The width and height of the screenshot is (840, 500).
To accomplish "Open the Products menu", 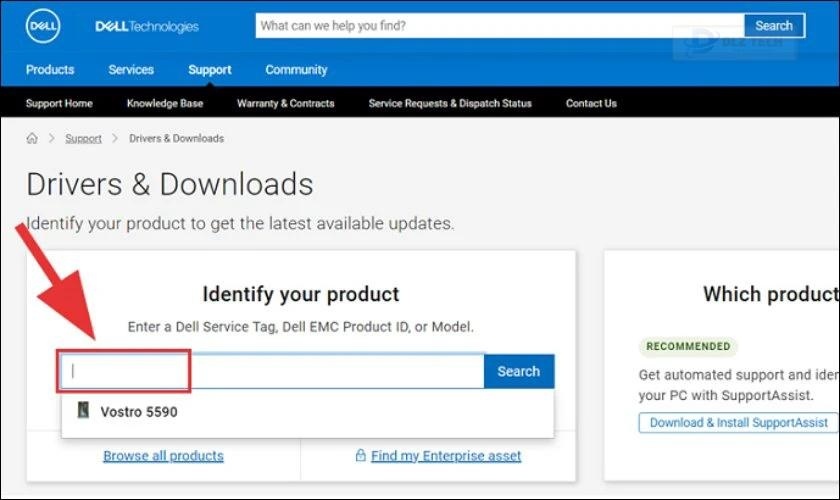I will click(50, 70).
